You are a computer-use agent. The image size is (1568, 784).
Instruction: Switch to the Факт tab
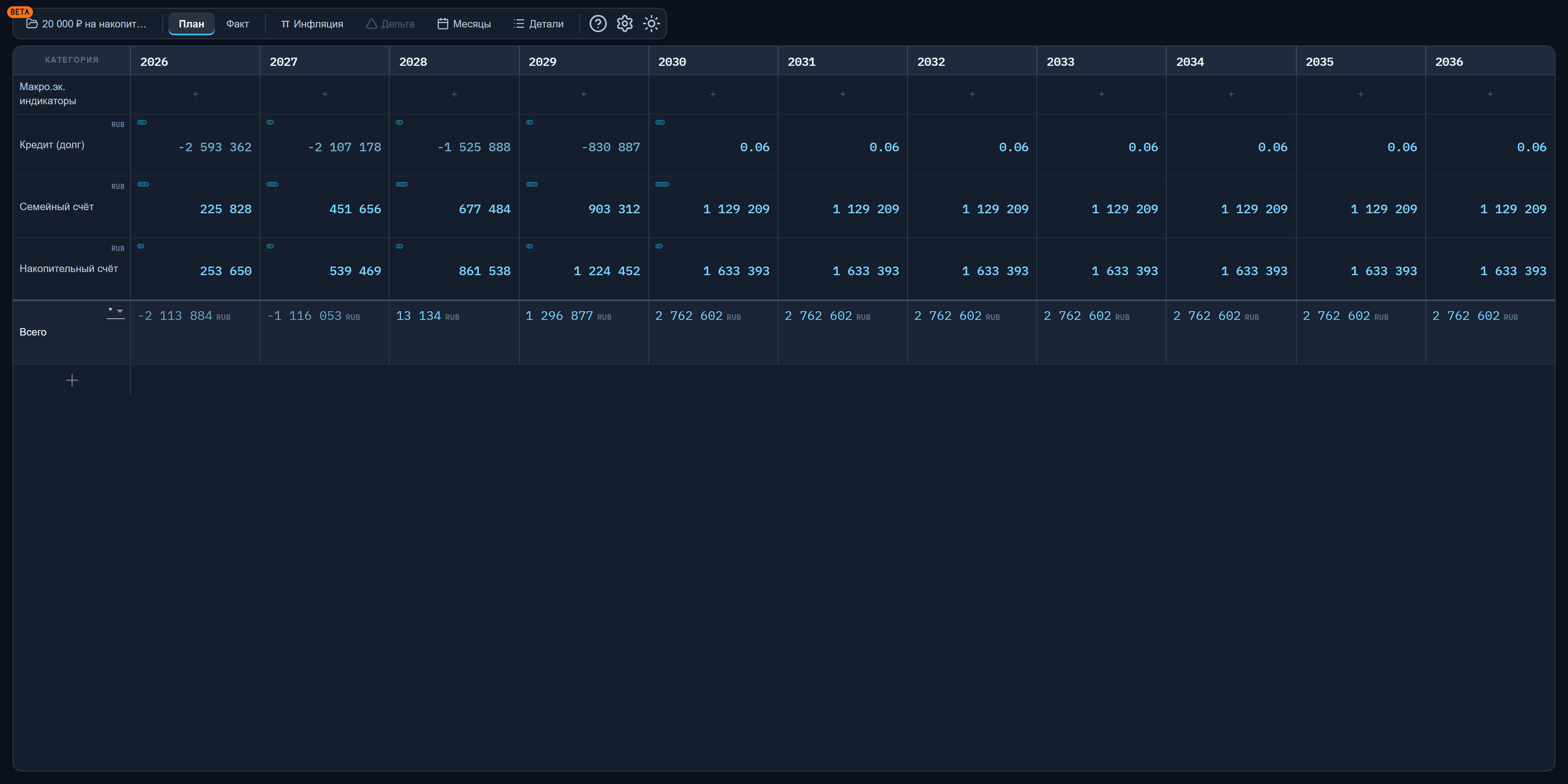tap(238, 24)
